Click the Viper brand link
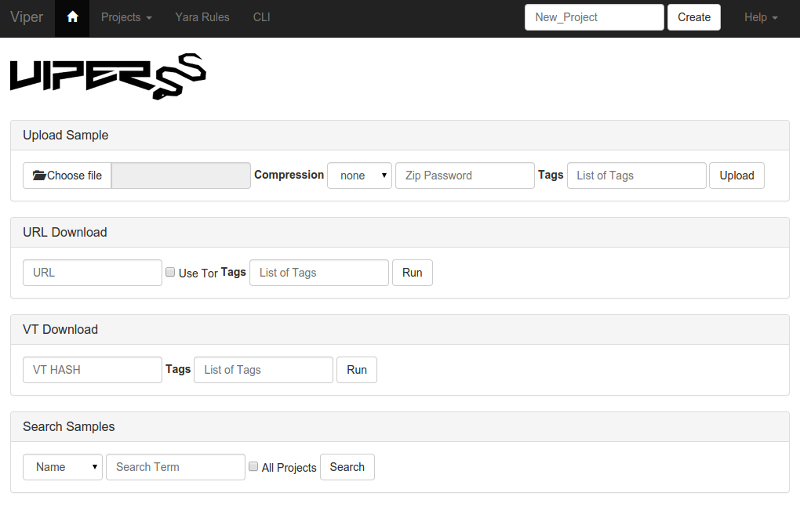This screenshot has width=800, height=507. (x=27, y=17)
